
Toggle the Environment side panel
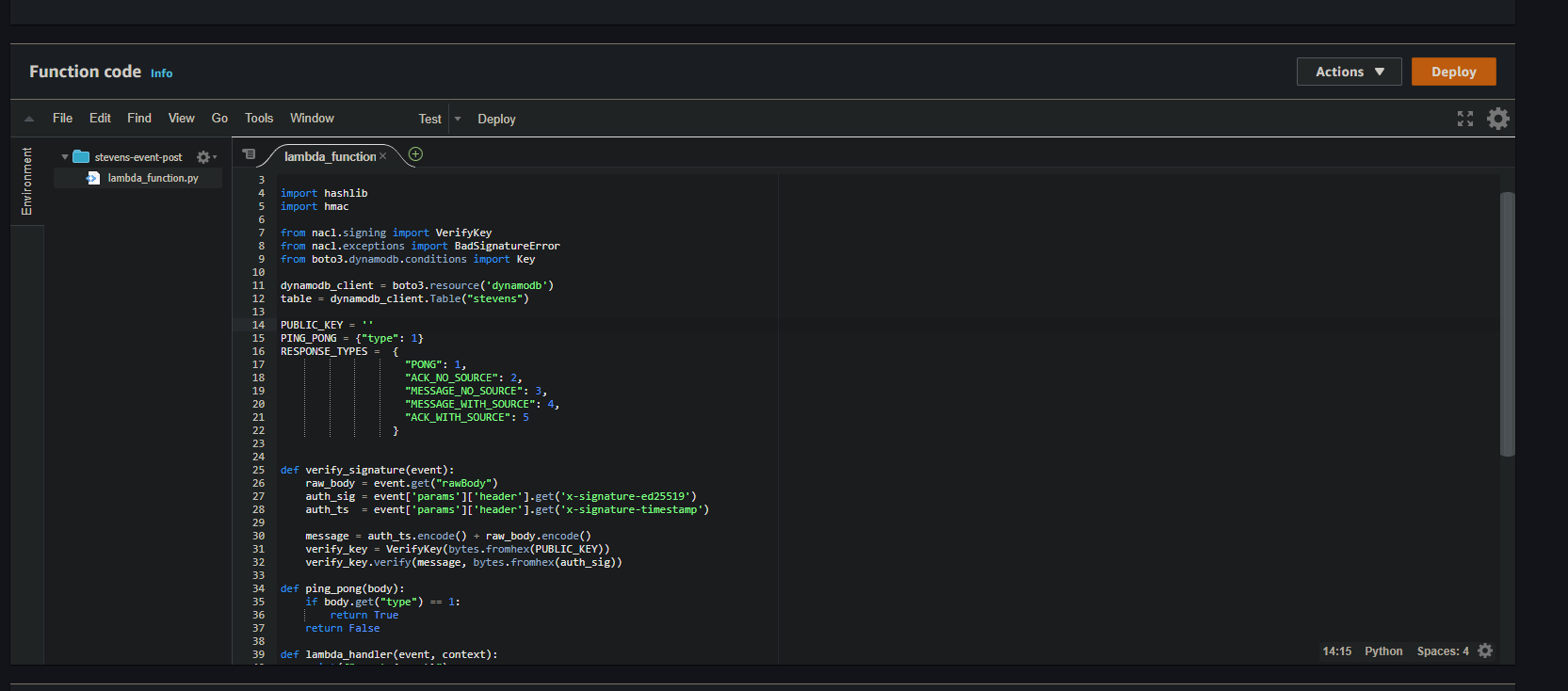click(26, 181)
